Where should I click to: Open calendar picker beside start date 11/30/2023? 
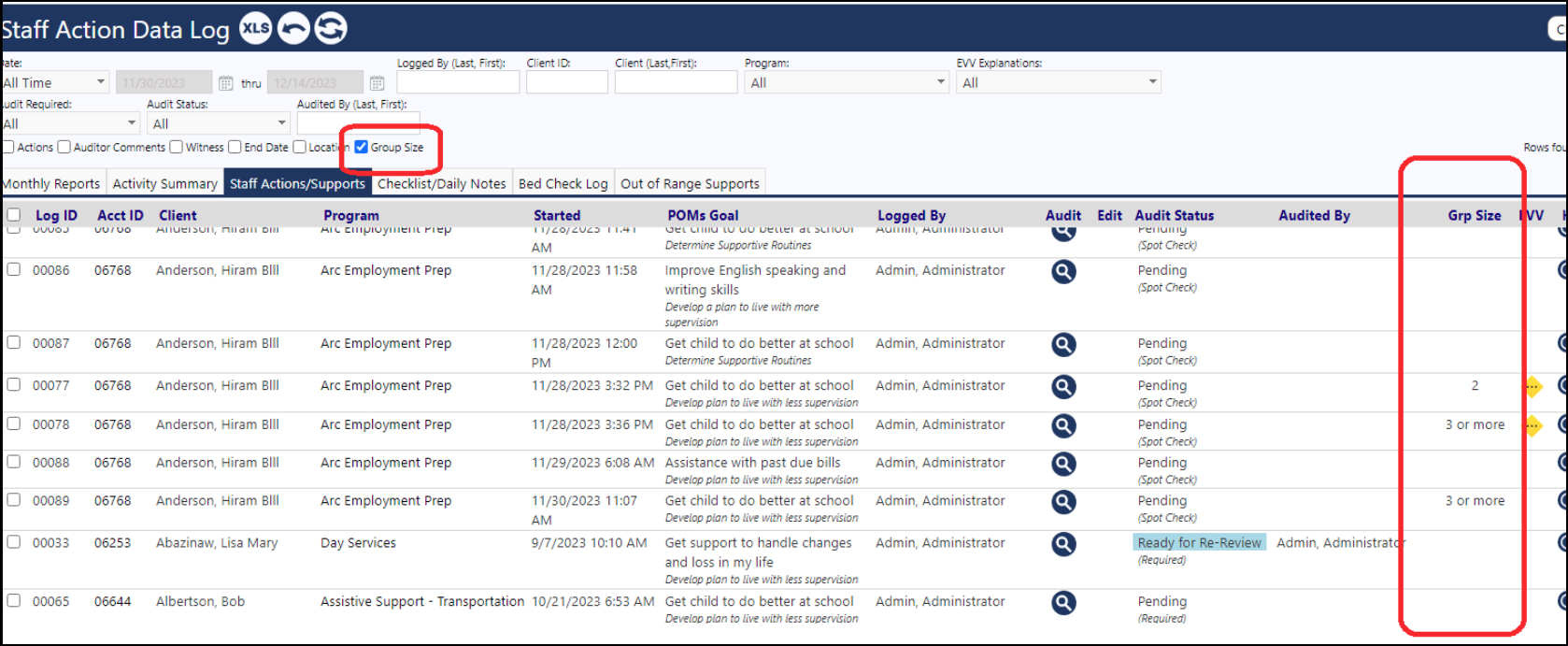226,83
